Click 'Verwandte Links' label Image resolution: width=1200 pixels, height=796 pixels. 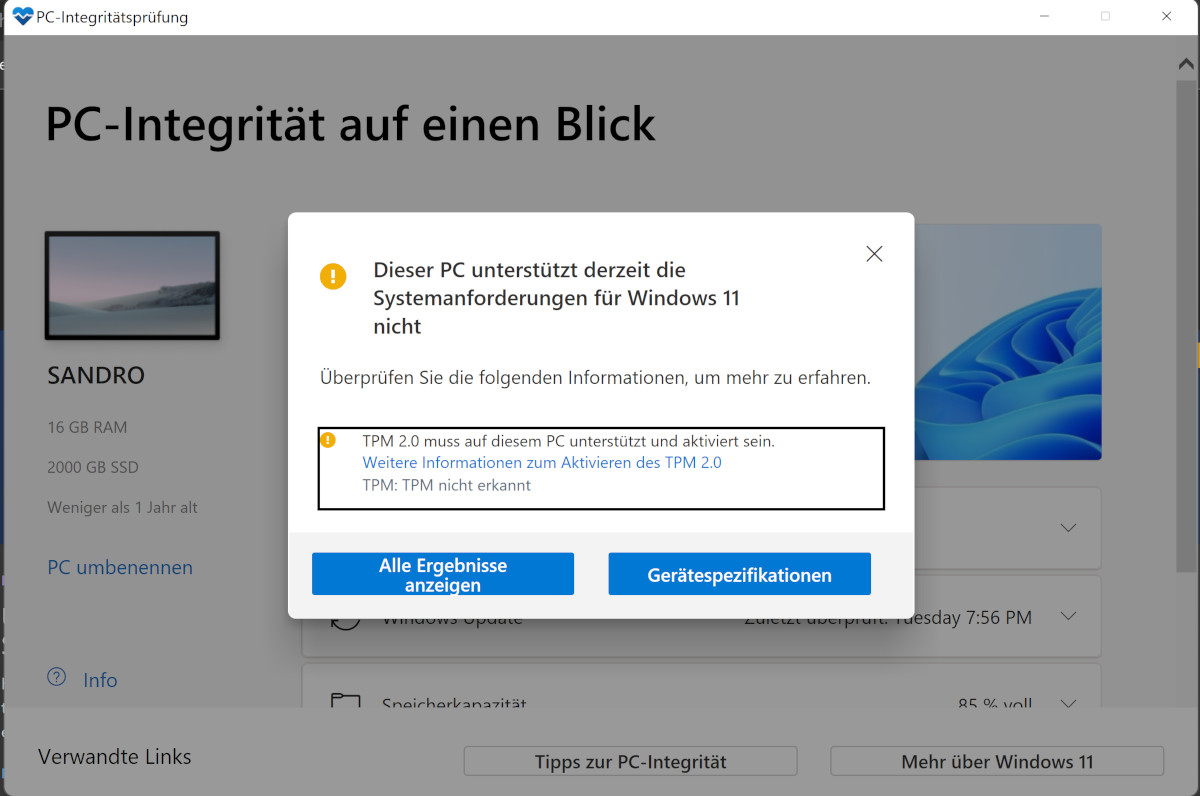[115, 757]
